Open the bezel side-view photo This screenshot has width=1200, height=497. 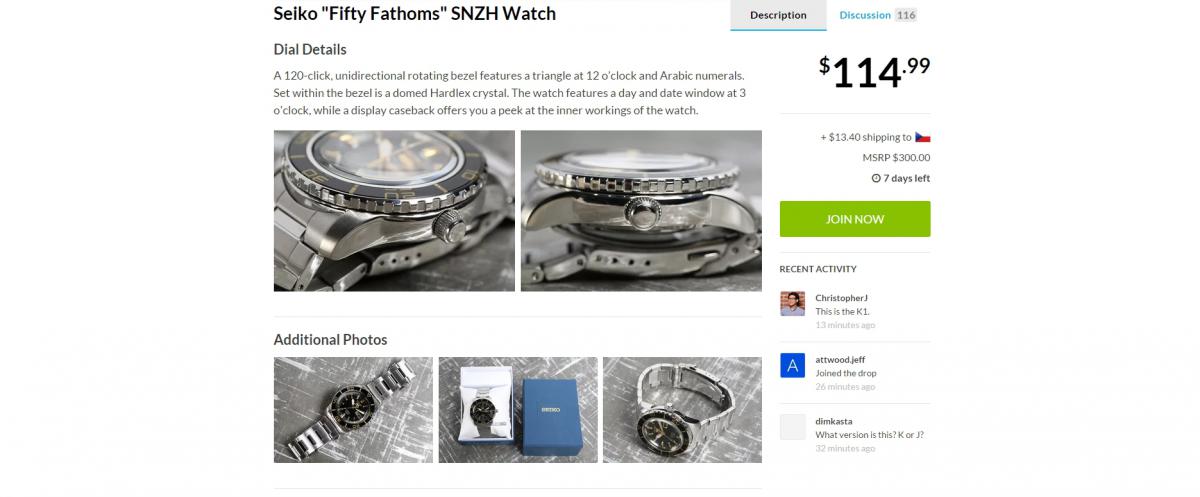click(x=641, y=211)
